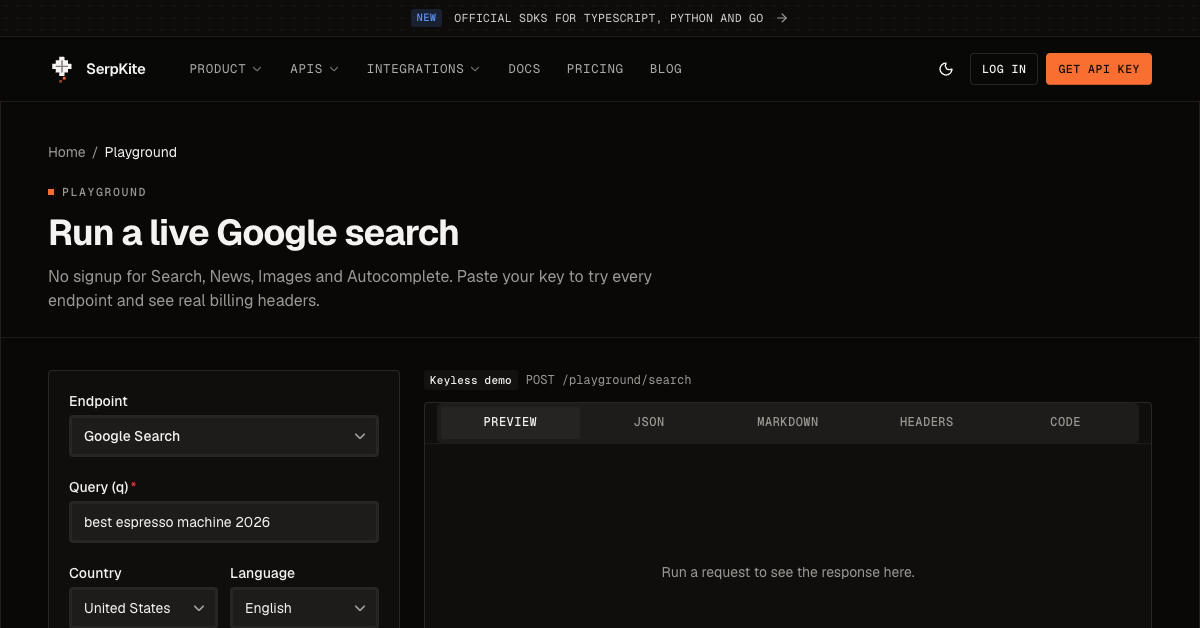The height and width of the screenshot is (628, 1200).
Task: Go to the PRICING page
Action: pyautogui.click(x=595, y=69)
